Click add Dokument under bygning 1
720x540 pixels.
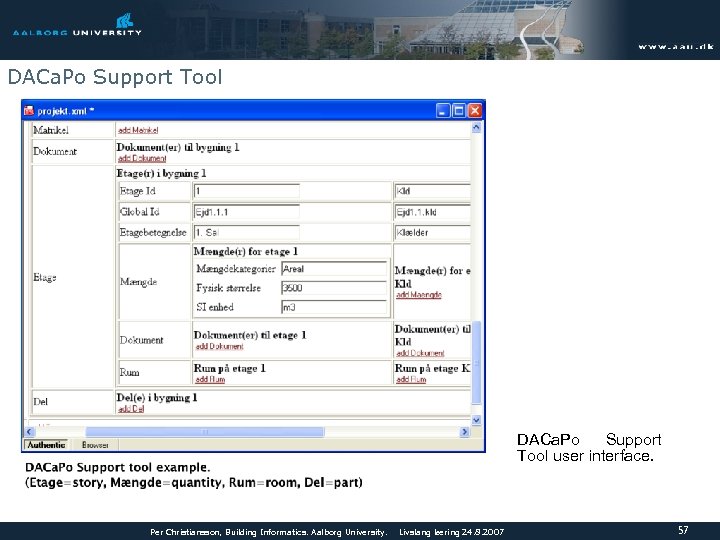[x=142, y=158]
